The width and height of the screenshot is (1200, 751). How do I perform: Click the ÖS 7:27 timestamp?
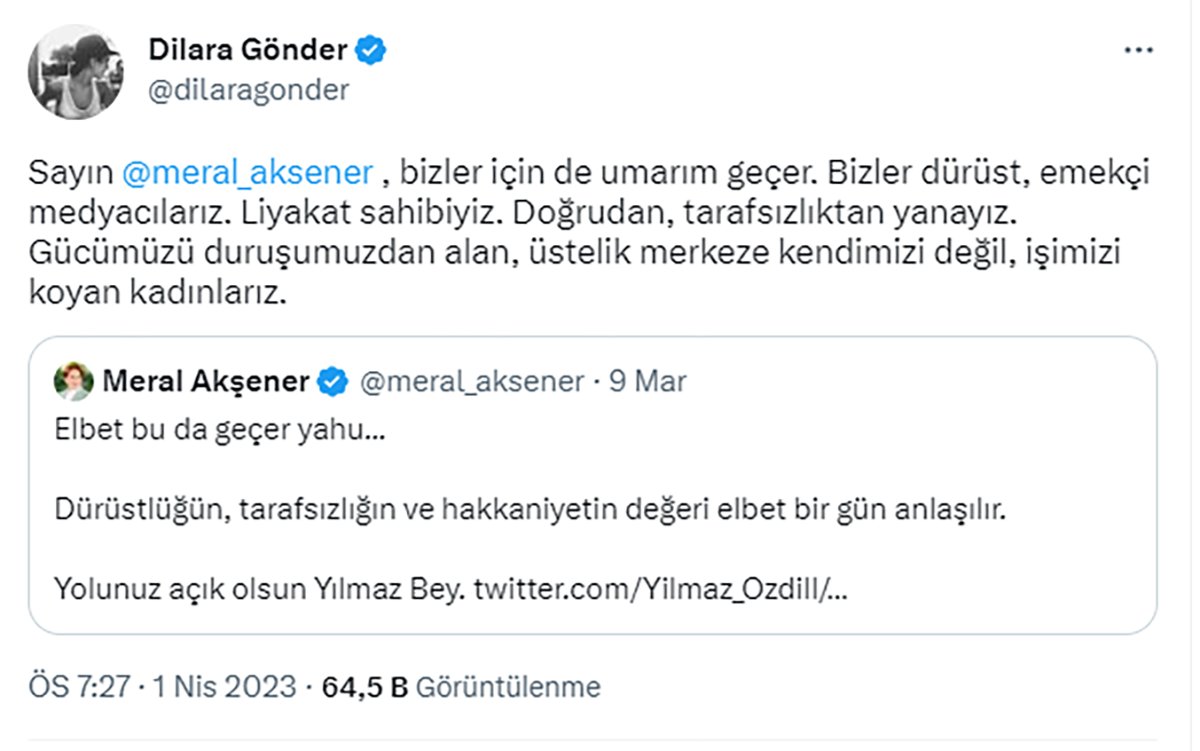click(80, 687)
